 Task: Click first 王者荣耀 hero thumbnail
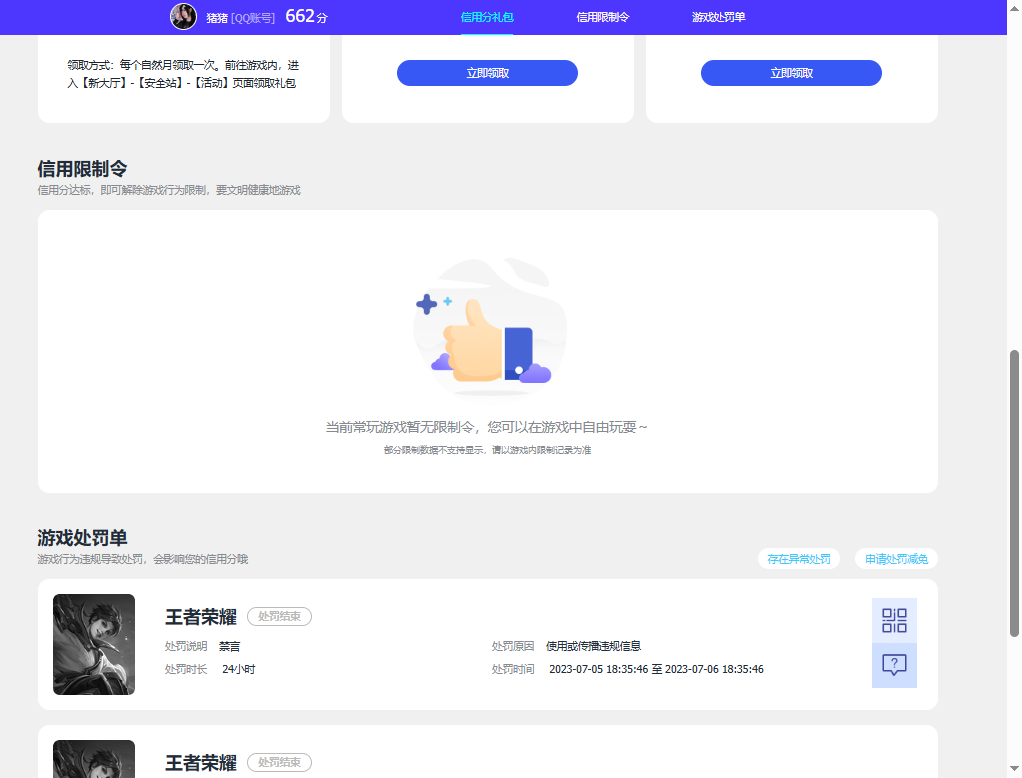[x=94, y=644]
